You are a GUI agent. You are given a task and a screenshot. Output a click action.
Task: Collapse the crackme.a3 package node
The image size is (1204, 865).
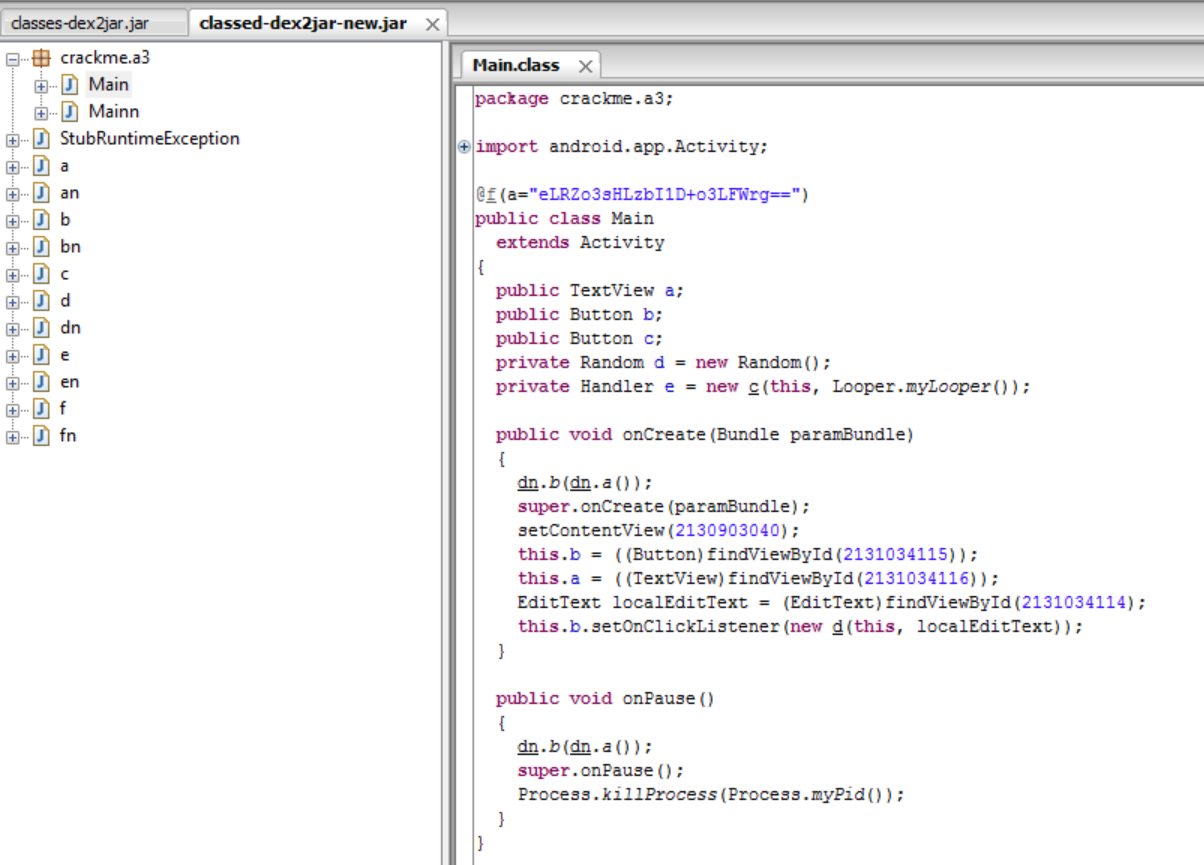coord(12,58)
